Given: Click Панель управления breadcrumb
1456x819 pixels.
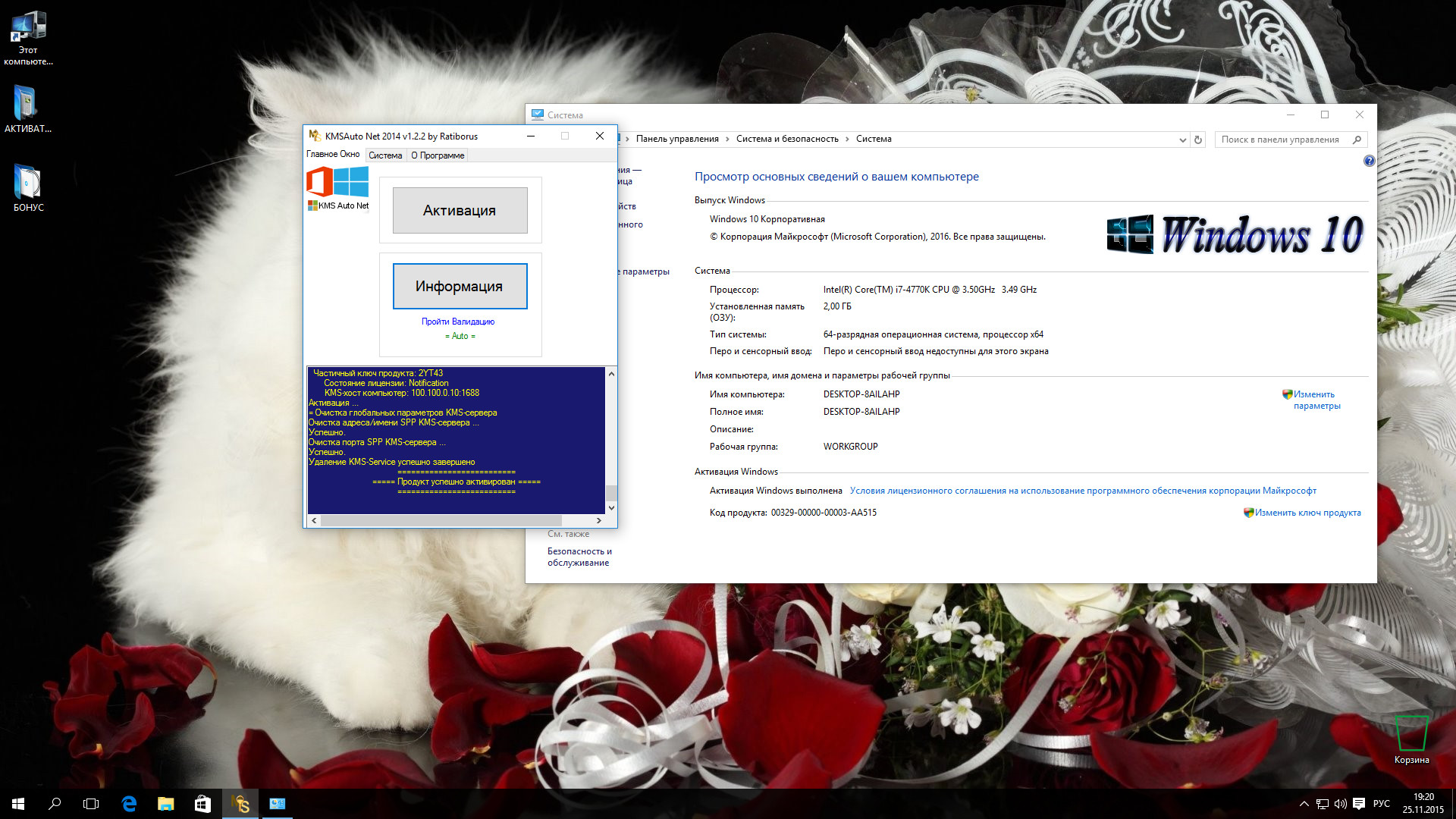Looking at the screenshot, I should coord(677,139).
